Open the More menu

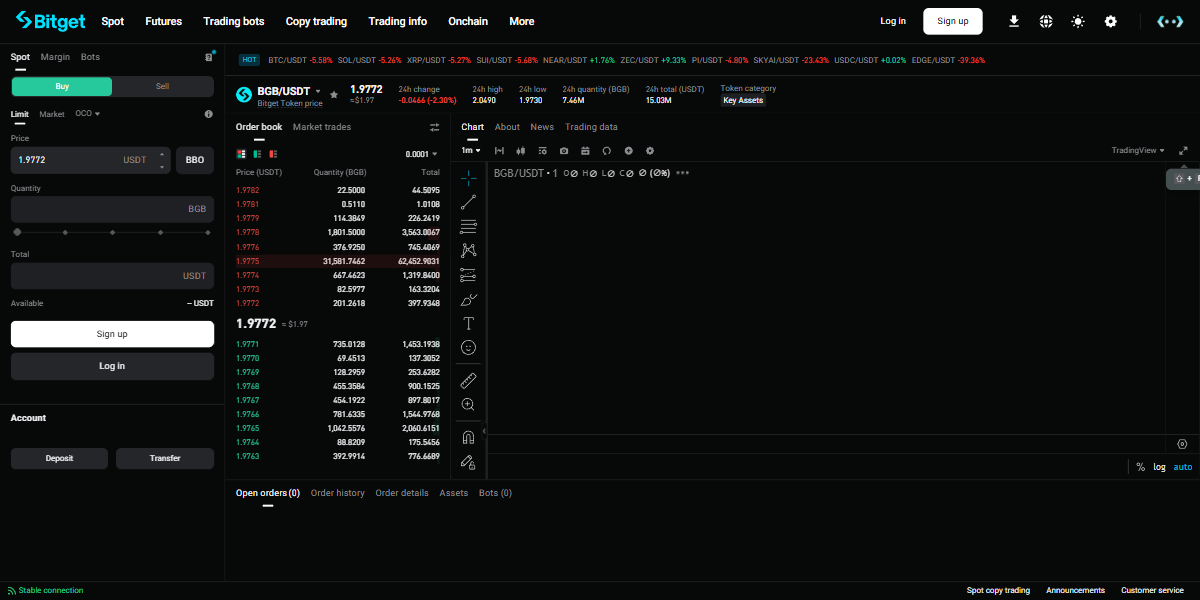(521, 21)
